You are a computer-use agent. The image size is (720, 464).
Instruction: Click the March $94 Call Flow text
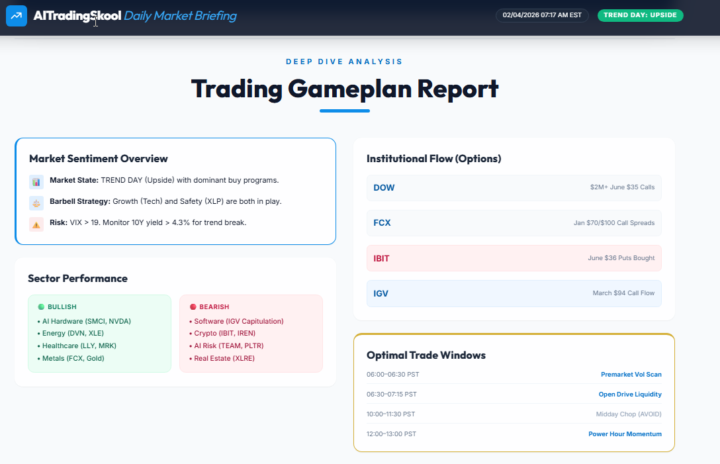pyautogui.click(x=624, y=293)
